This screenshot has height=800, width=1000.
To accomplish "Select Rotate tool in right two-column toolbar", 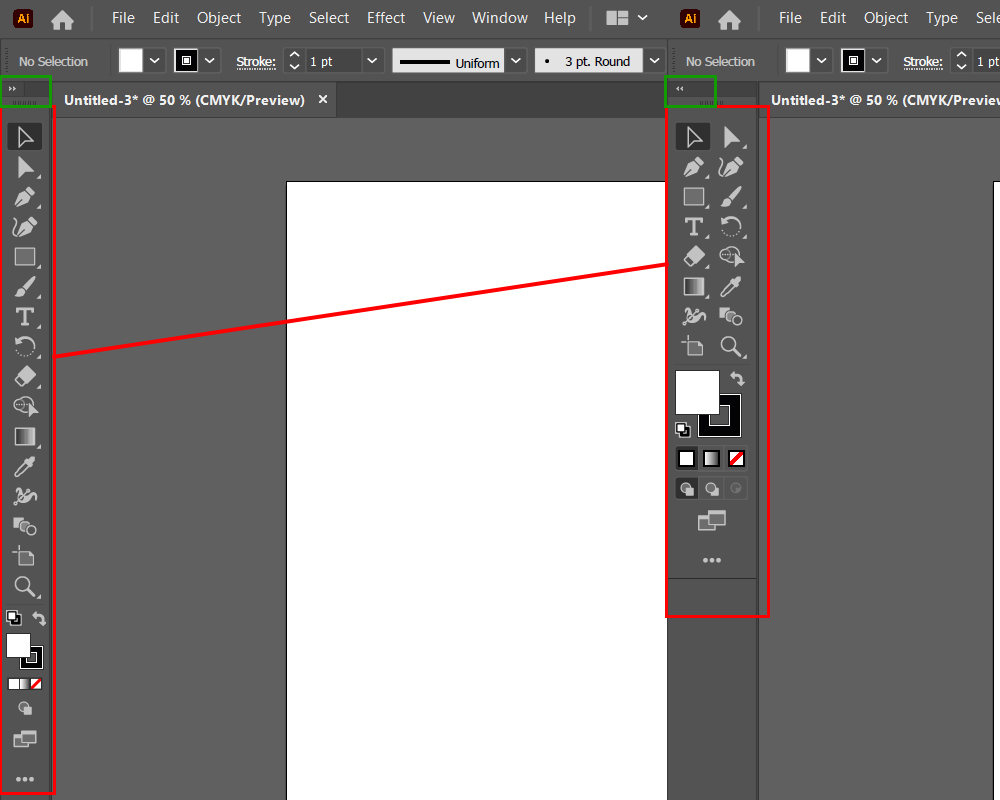I will (x=731, y=227).
